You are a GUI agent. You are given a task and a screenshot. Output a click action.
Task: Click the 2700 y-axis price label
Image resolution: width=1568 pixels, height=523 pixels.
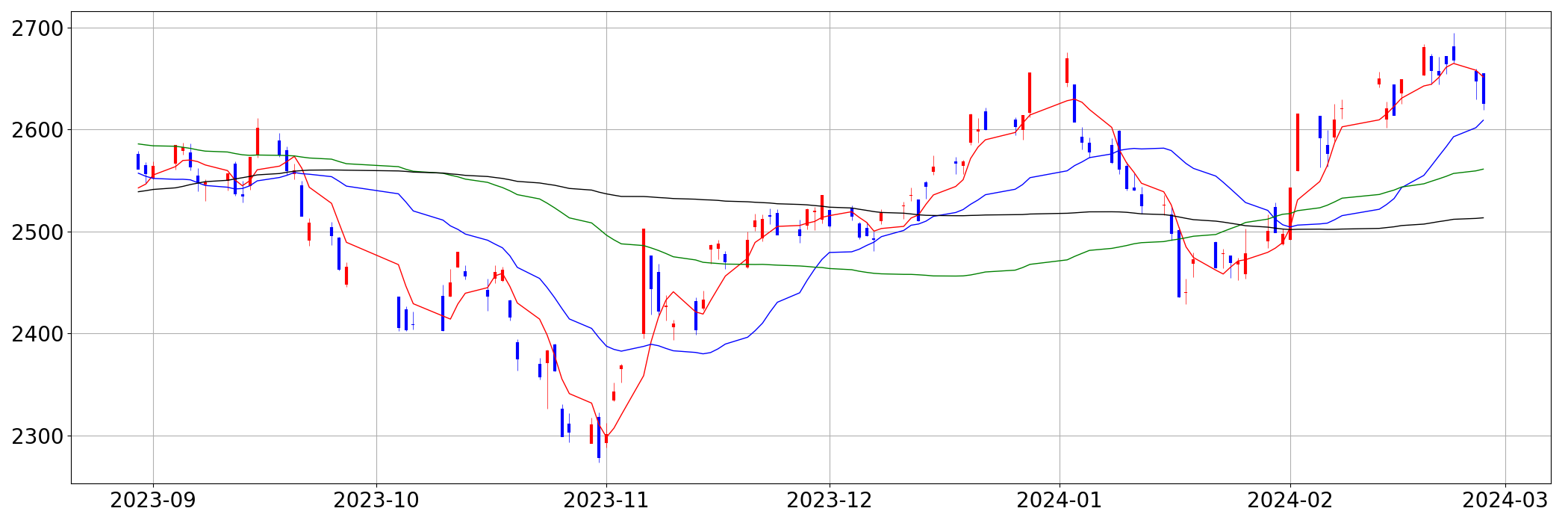point(37,28)
